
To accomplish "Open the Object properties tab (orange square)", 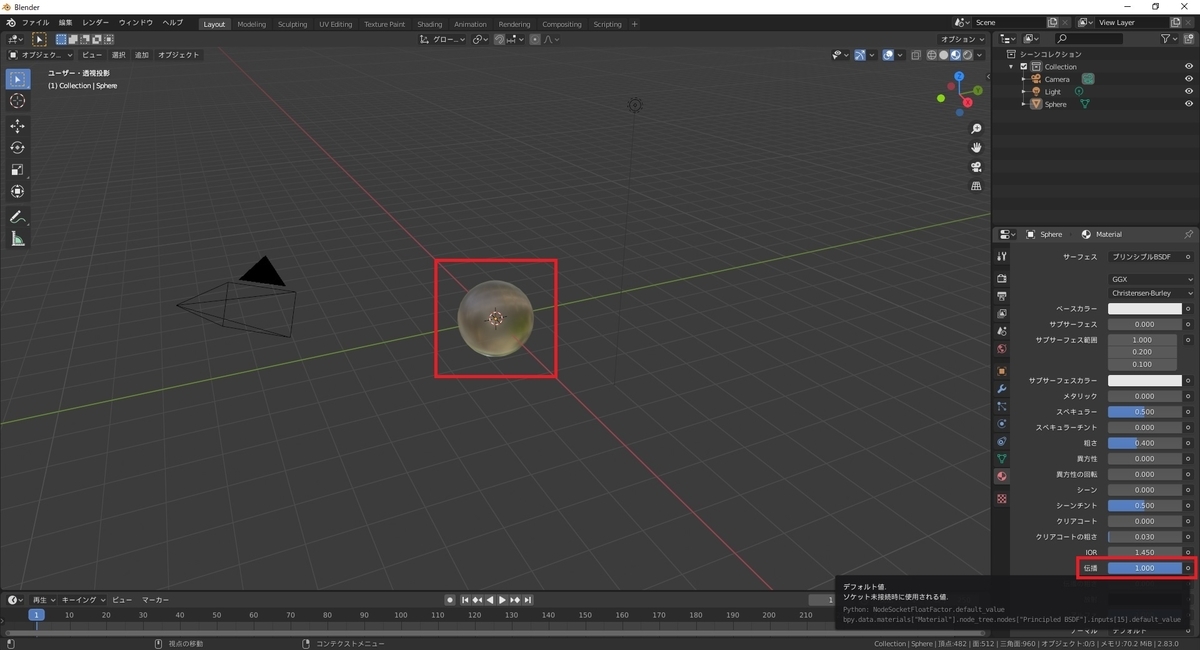I will click(x=1002, y=371).
